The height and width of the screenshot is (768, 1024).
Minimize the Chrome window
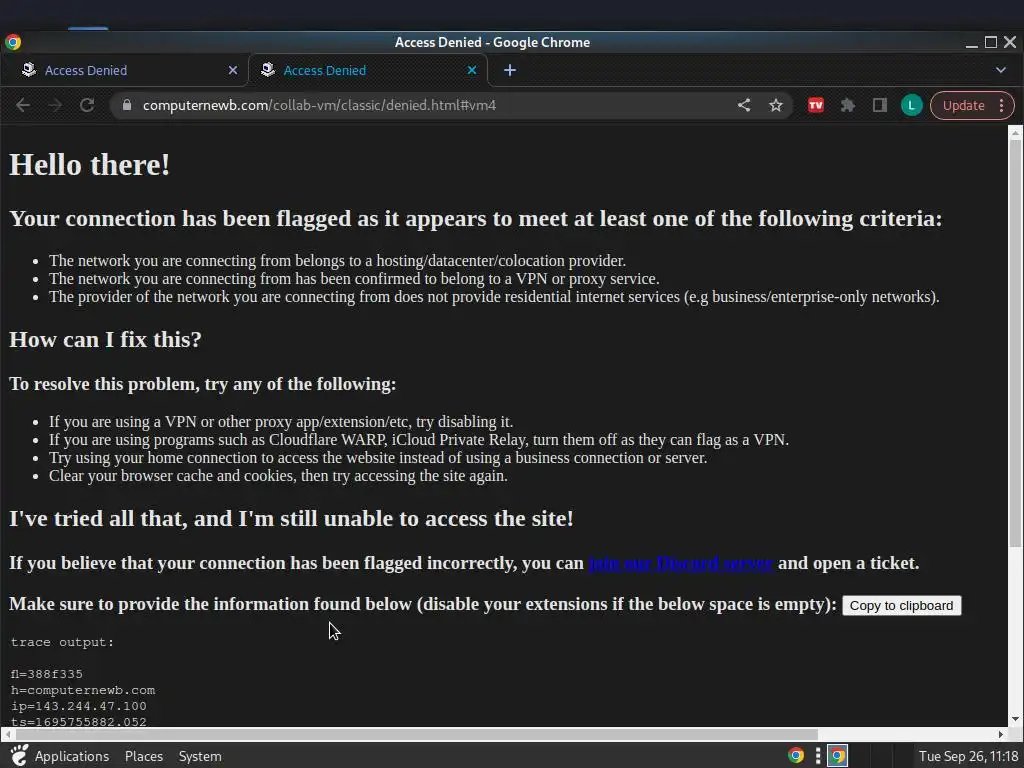click(x=972, y=42)
